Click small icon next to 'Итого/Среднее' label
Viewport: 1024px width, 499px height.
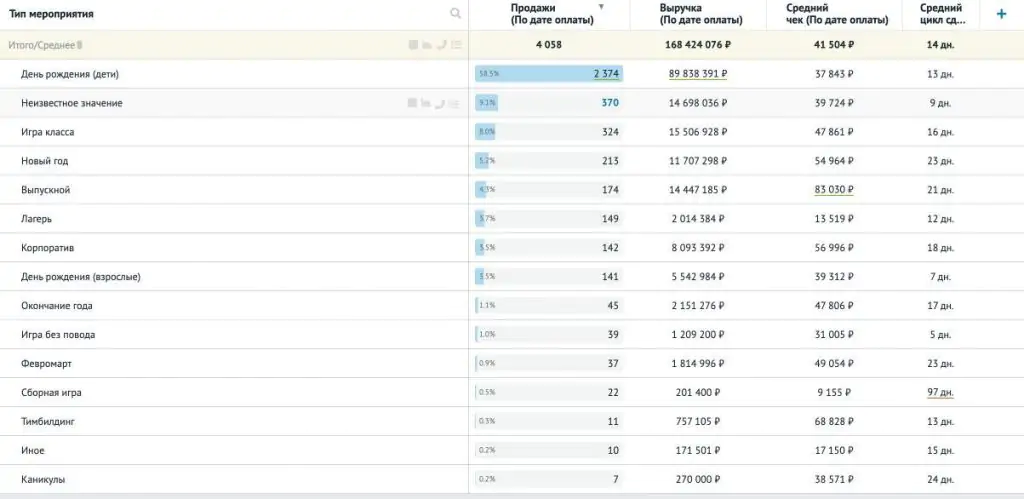pyautogui.click(x=80, y=46)
